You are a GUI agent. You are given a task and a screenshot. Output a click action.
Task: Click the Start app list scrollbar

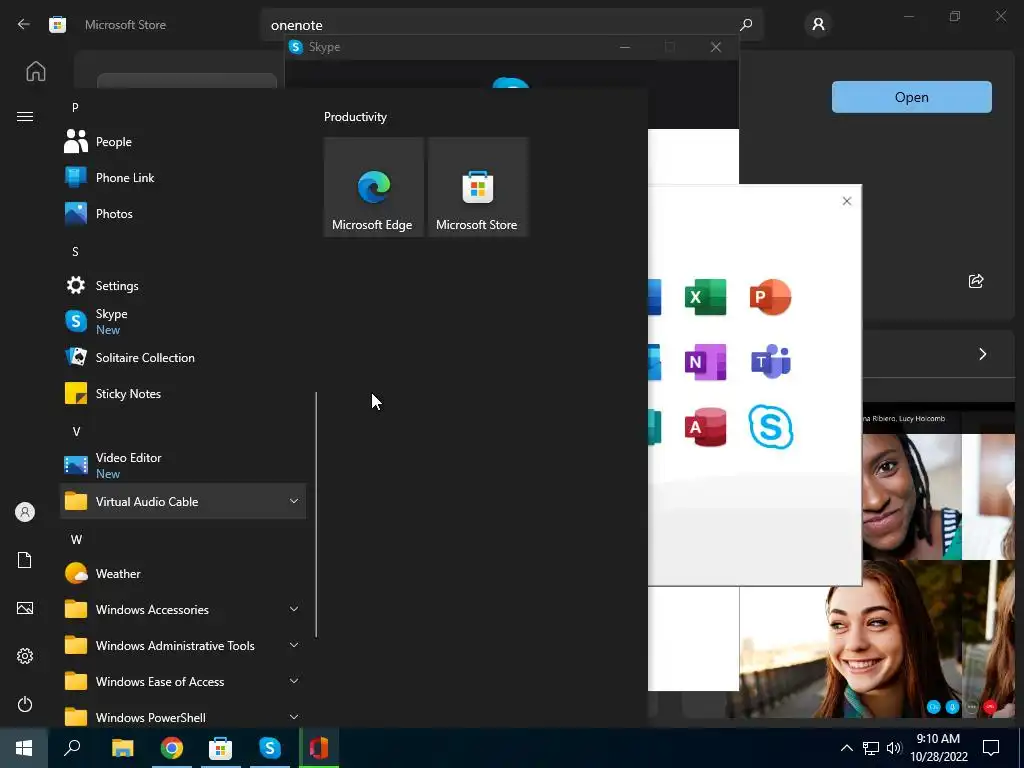pyautogui.click(x=316, y=514)
